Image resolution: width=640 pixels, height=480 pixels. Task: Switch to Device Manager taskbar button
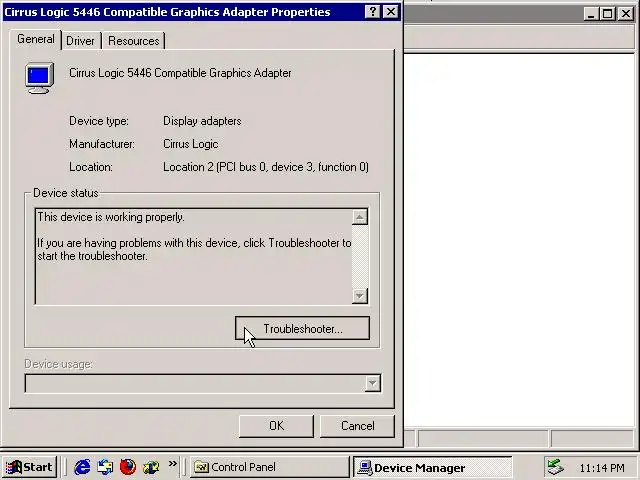point(432,467)
